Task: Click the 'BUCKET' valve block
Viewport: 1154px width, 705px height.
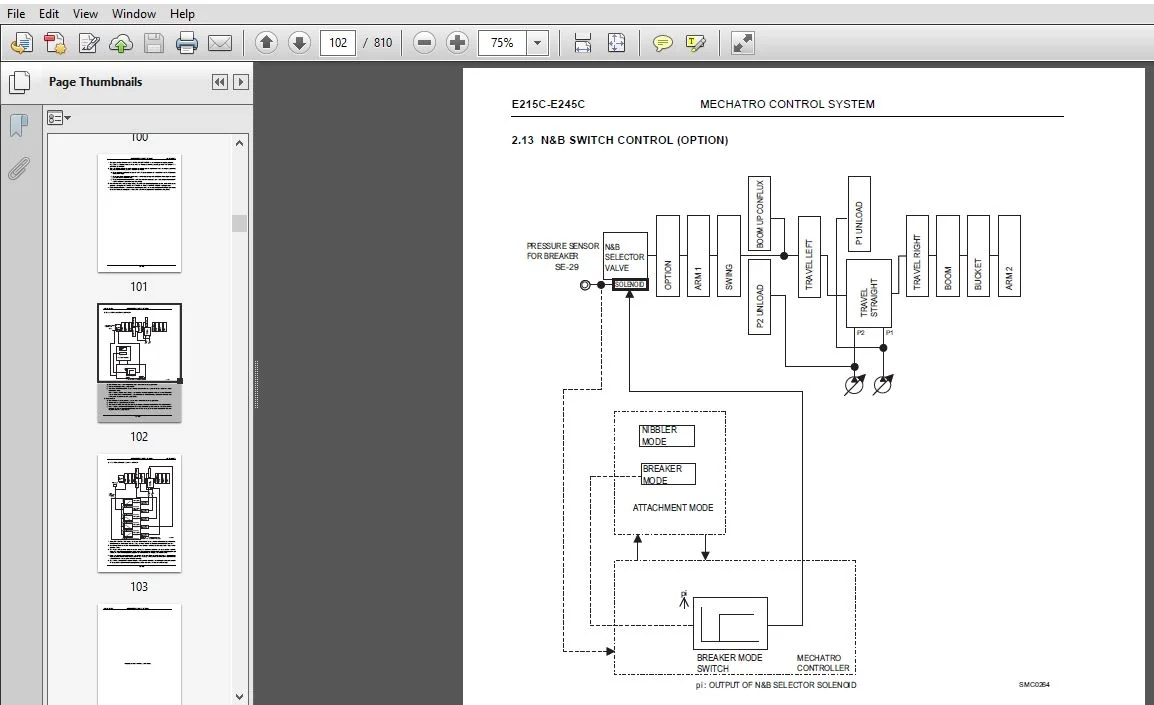Action: coord(978,256)
